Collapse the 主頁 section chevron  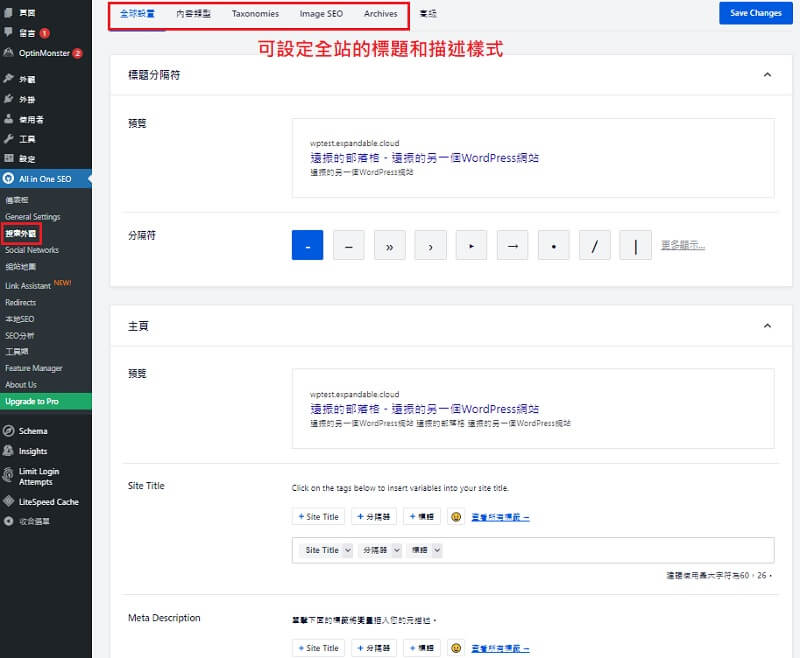[x=767, y=325]
